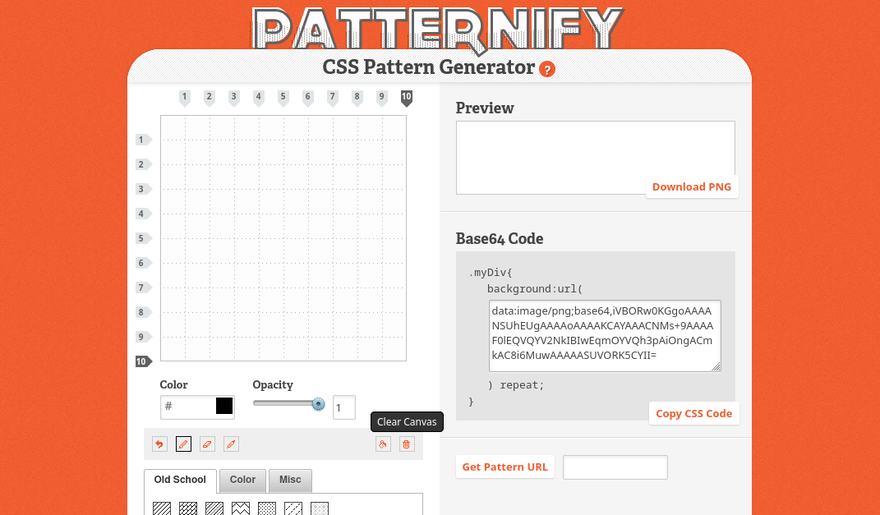Set grid height with row marker 7

[144, 288]
